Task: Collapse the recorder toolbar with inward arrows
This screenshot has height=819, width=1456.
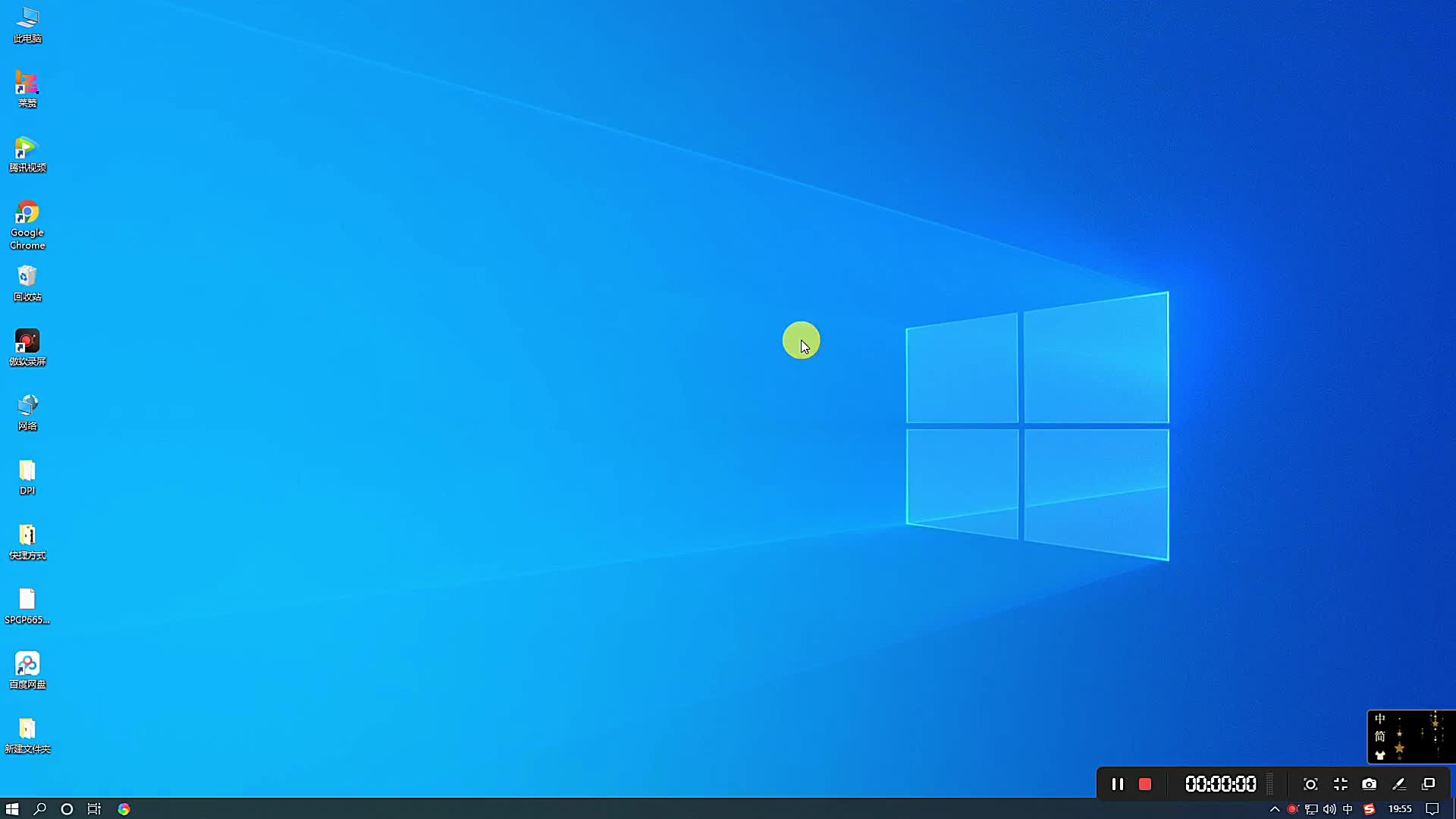Action: [1340, 784]
